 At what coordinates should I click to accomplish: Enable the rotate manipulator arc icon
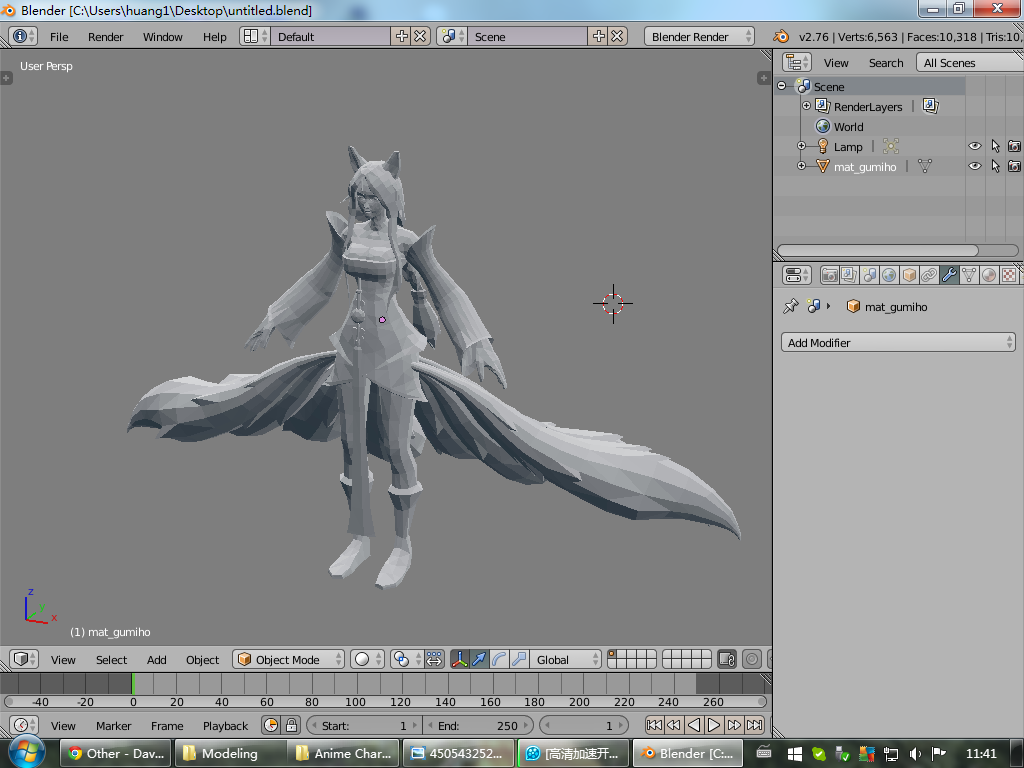click(x=500, y=660)
